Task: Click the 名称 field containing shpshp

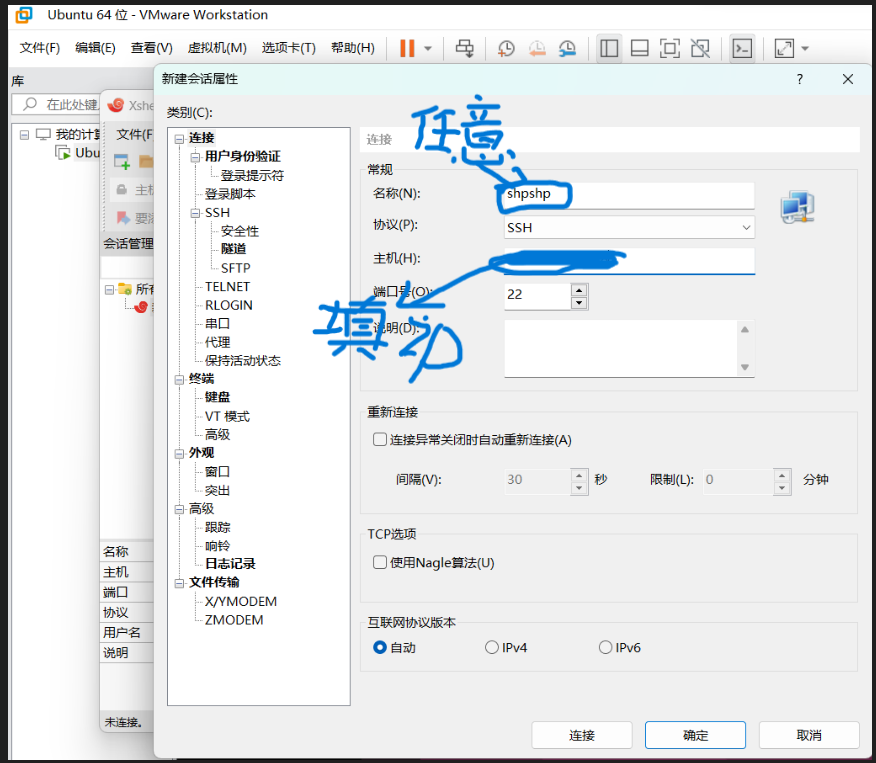Action: pyautogui.click(x=629, y=194)
